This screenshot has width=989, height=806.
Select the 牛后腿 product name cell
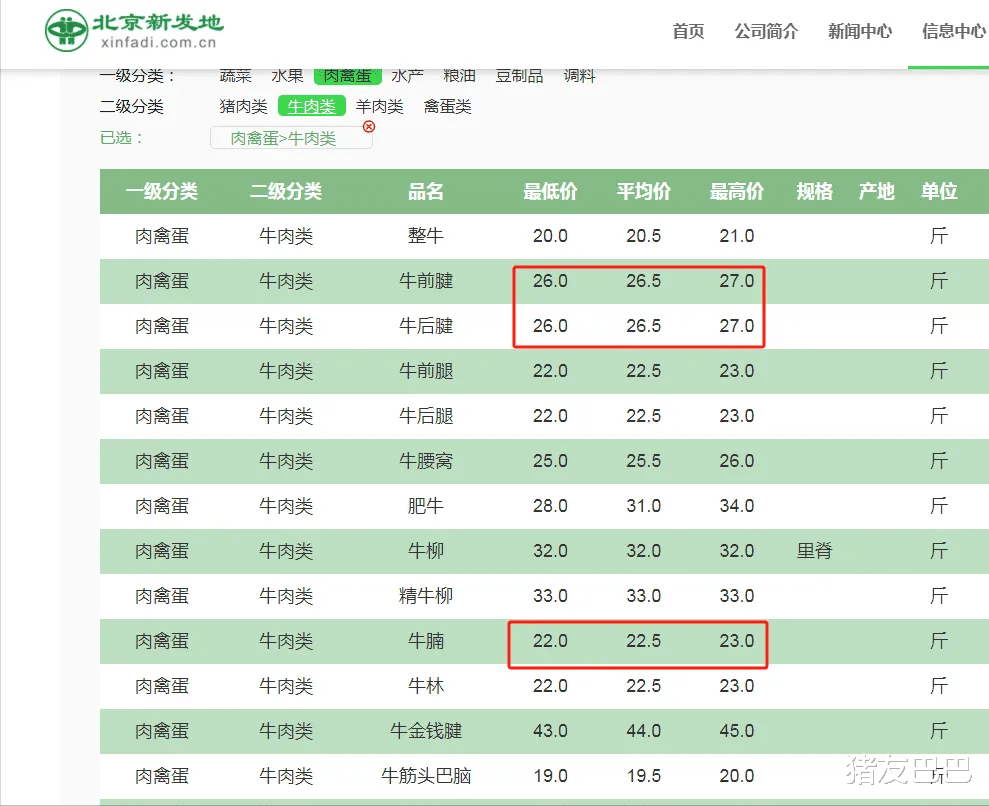coord(426,416)
